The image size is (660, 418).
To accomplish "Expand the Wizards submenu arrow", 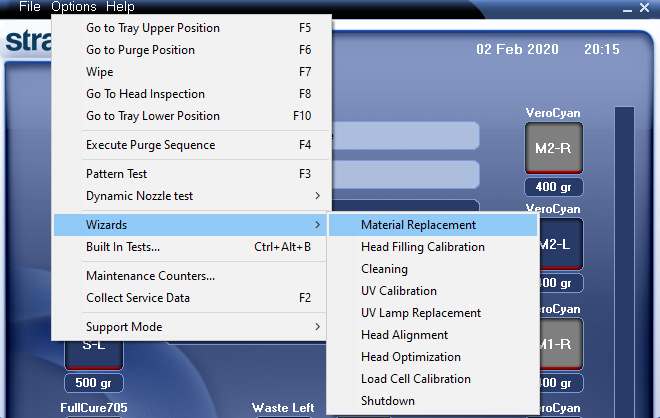I will pos(318,225).
